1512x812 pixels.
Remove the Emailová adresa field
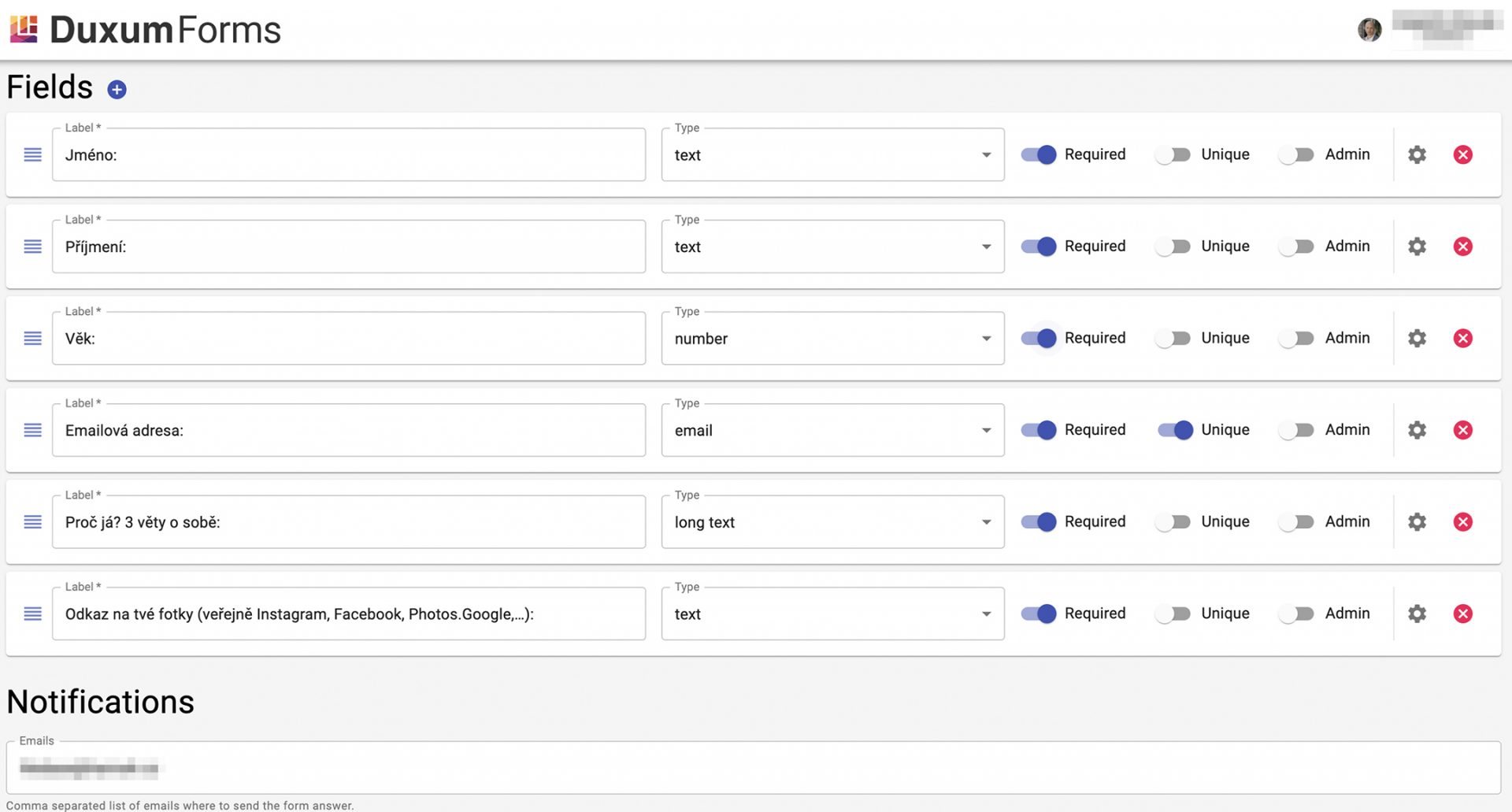[1462, 430]
